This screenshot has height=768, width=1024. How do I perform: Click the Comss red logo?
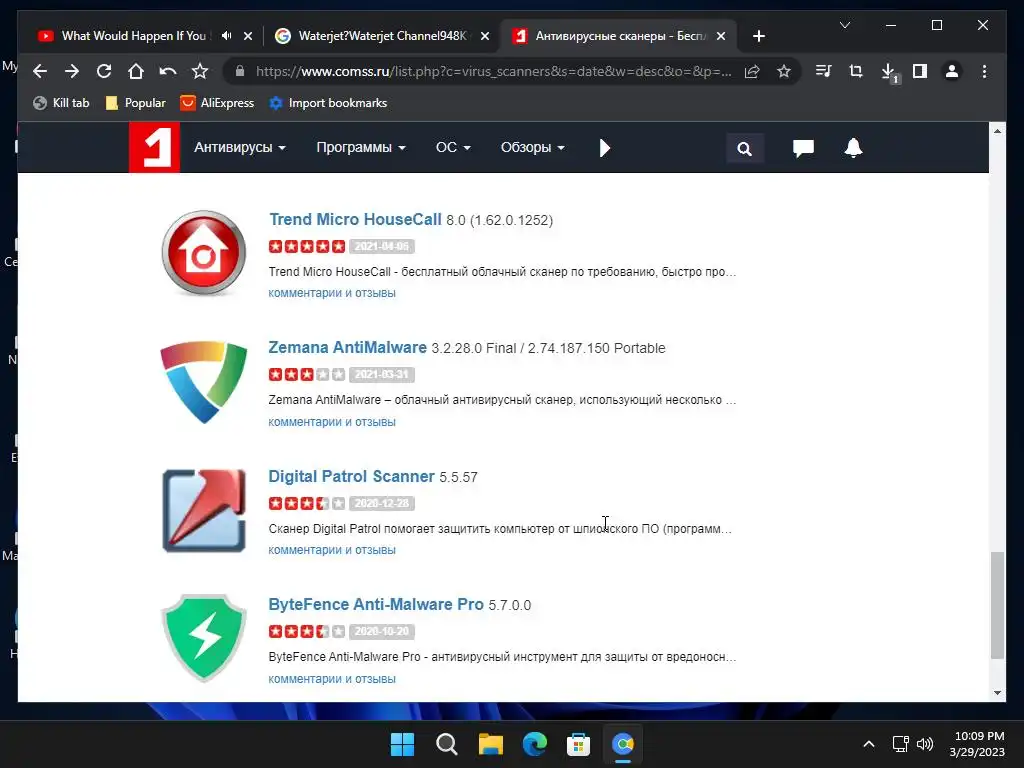(x=154, y=148)
